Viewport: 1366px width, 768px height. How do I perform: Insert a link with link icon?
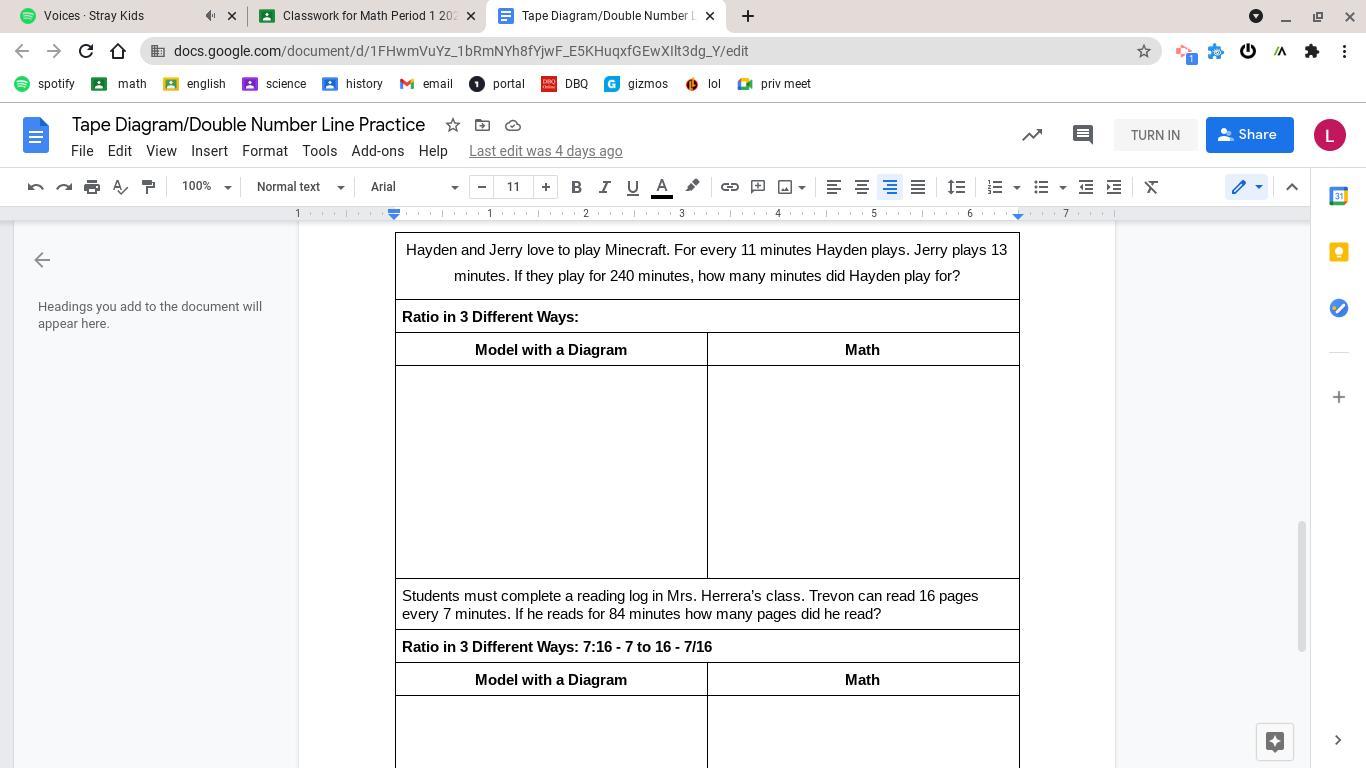[730, 187]
